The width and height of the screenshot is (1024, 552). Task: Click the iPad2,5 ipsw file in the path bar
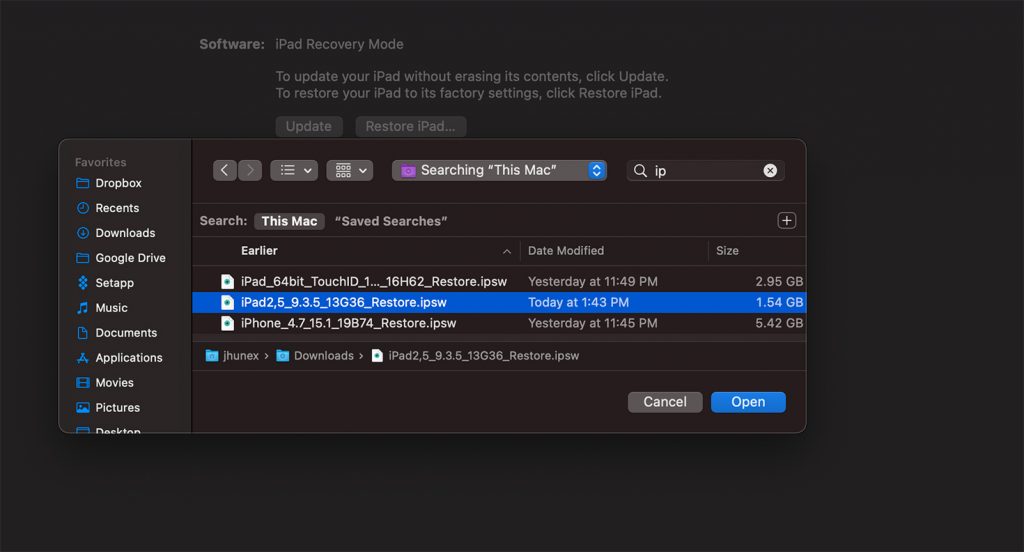click(x=475, y=356)
